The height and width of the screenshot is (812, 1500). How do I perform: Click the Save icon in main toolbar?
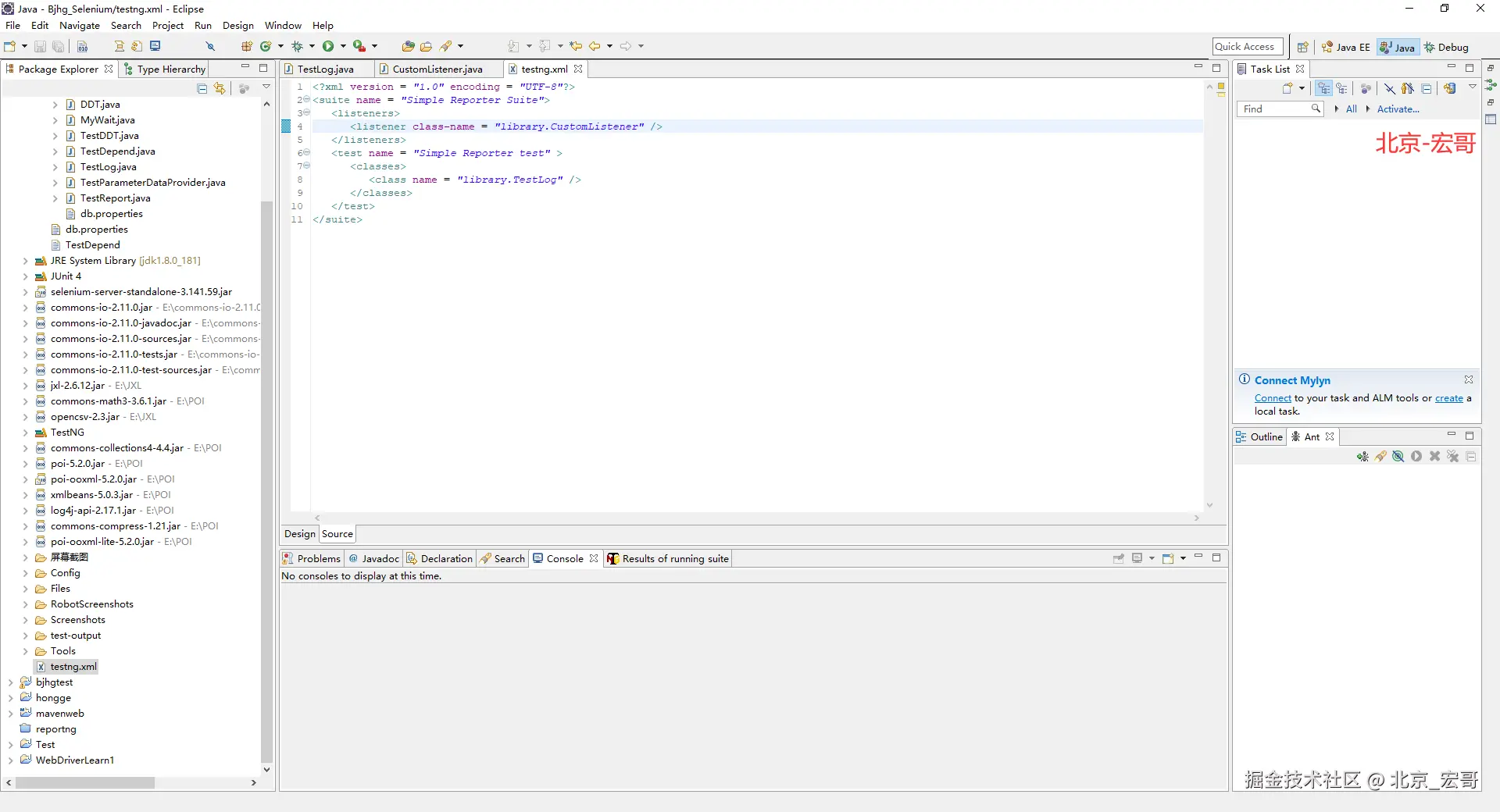click(41, 46)
